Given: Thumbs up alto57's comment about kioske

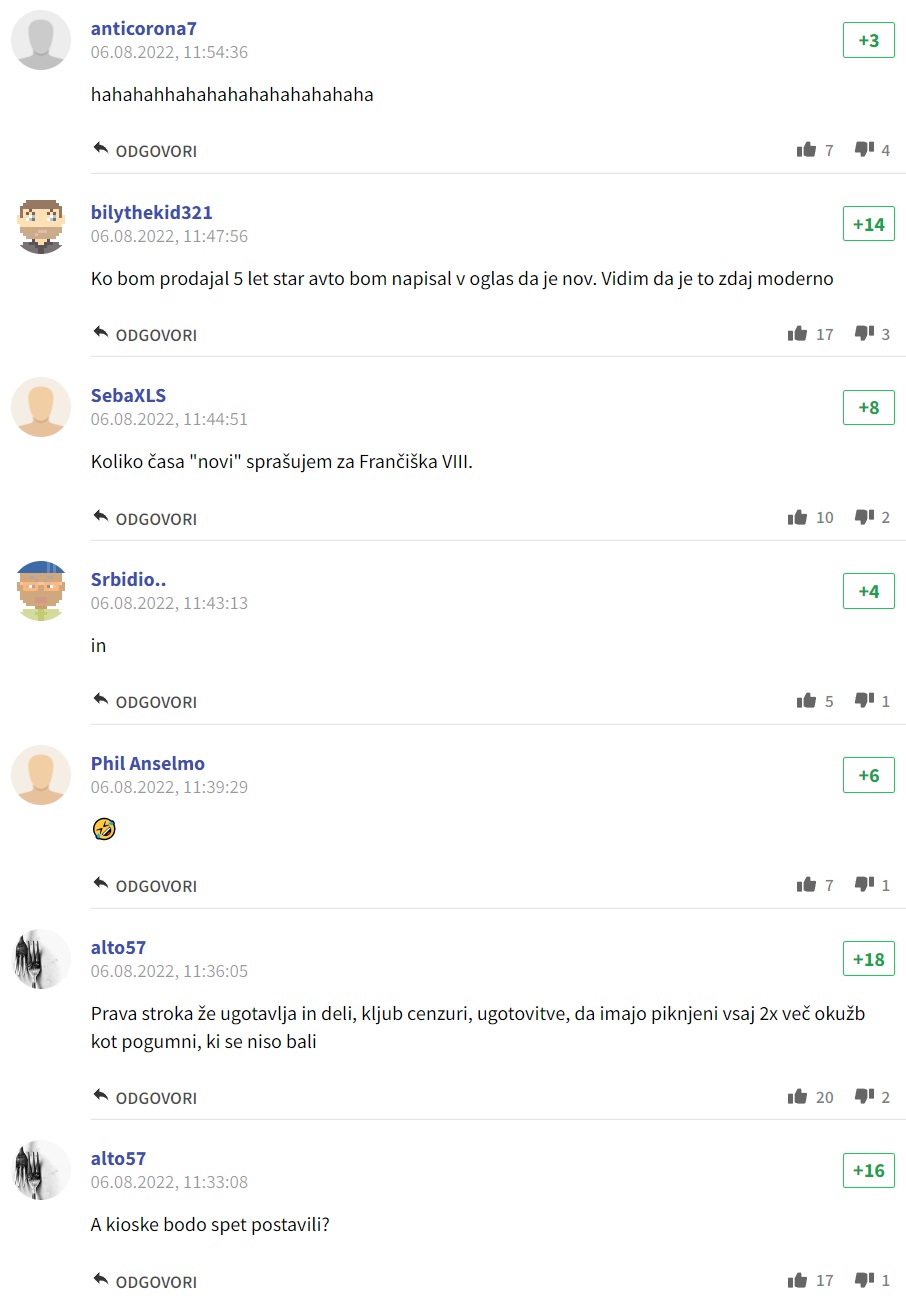Looking at the screenshot, I should click(798, 1281).
